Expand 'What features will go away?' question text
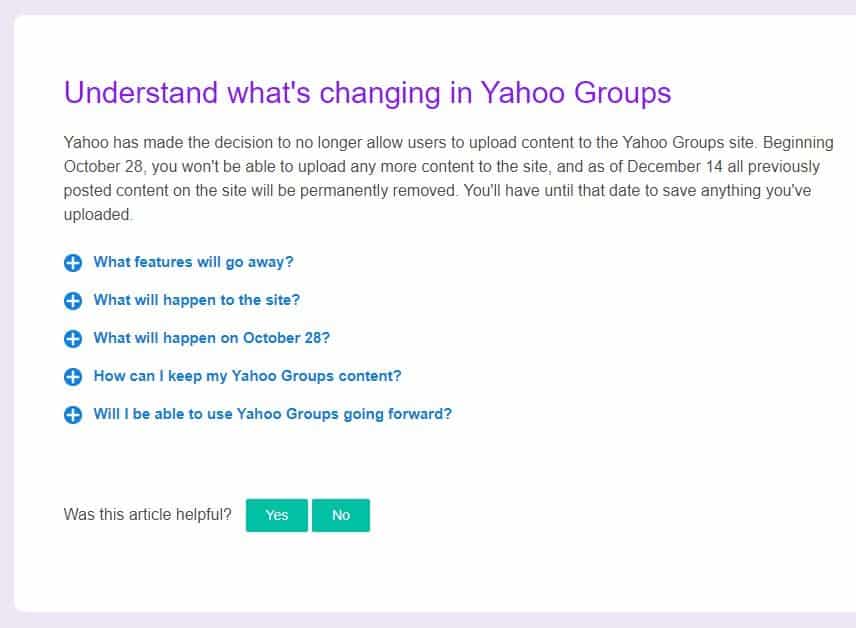The width and height of the screenshot is (856, 628). point(193,262)
